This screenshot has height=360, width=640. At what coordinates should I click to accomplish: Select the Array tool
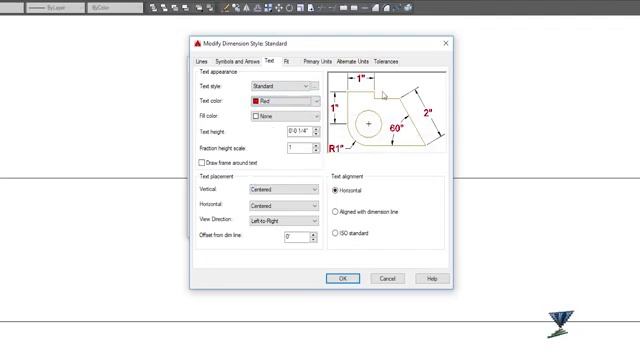tap(268, 8)
